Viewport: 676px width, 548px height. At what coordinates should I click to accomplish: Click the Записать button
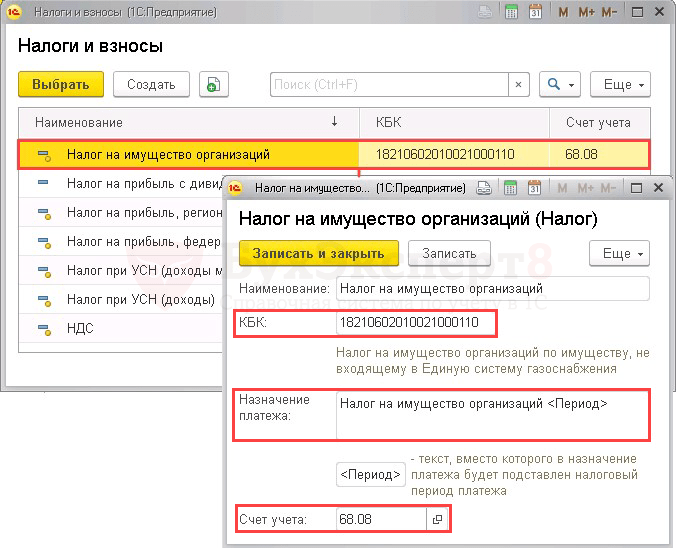click(449, 253)
